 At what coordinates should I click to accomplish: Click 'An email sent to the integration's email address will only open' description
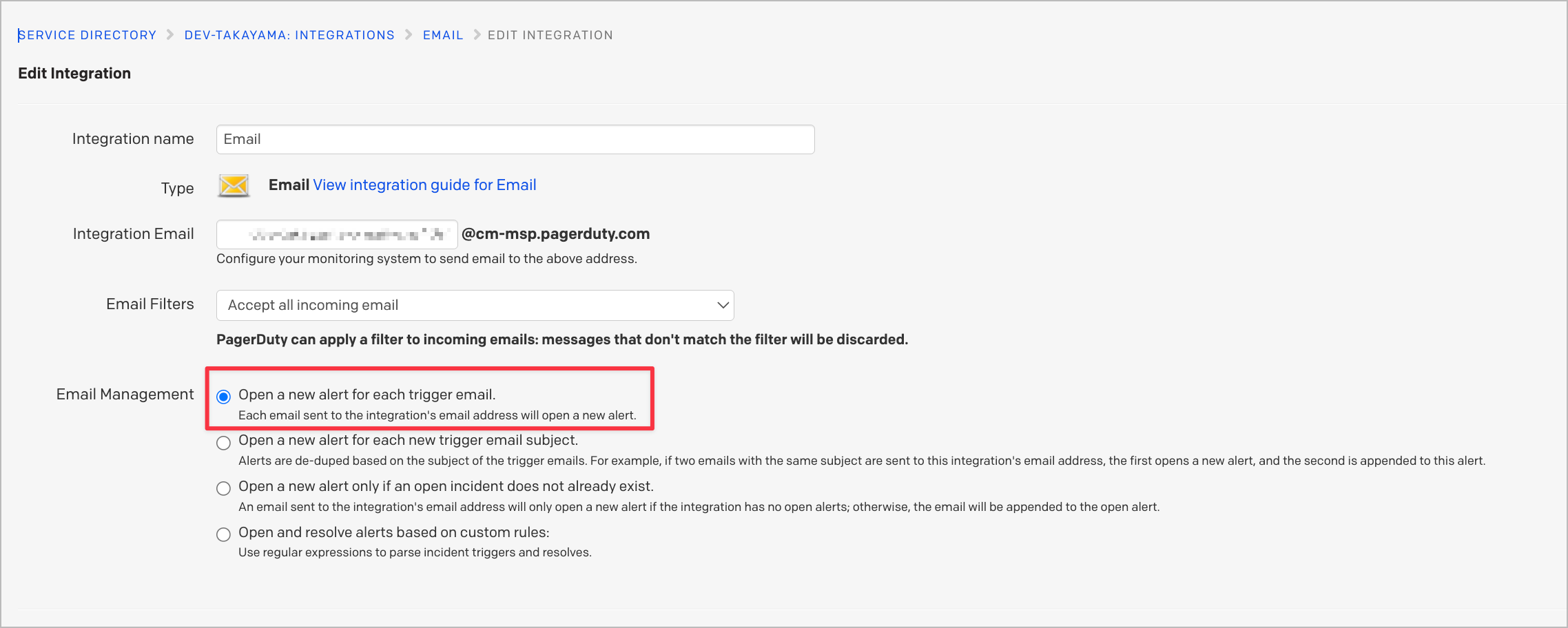click(699, 507)
